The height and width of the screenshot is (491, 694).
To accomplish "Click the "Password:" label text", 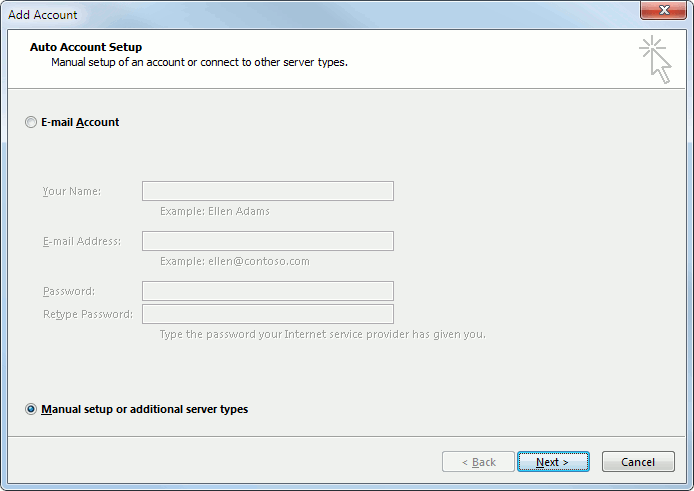I will tap(69, 291).
